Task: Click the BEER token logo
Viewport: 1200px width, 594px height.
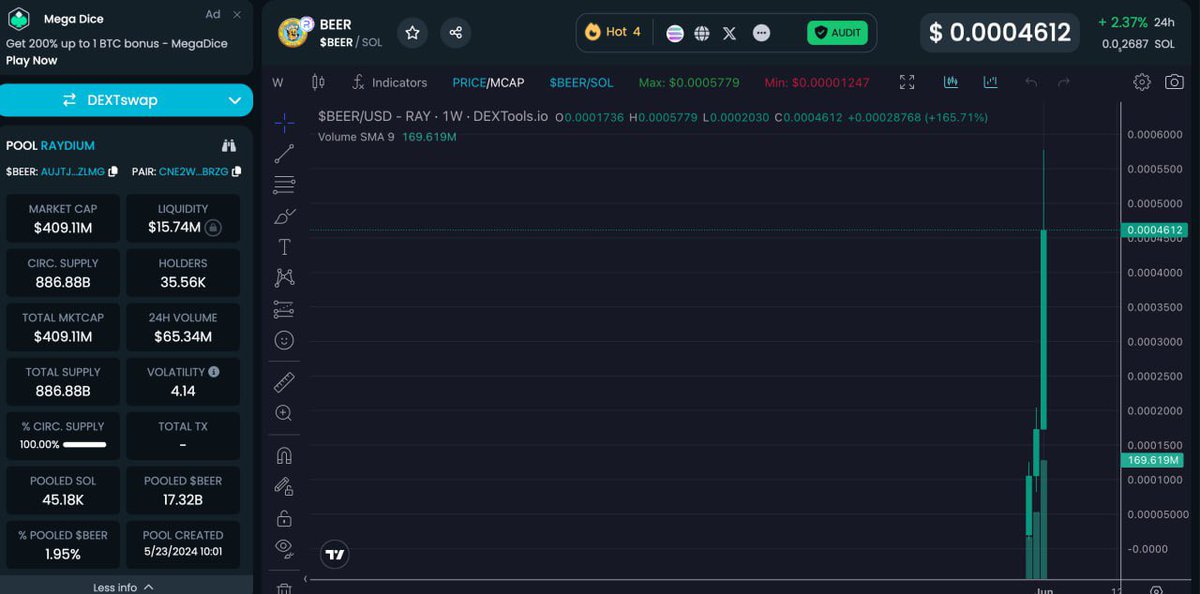Action: click(x=293, y=33)
